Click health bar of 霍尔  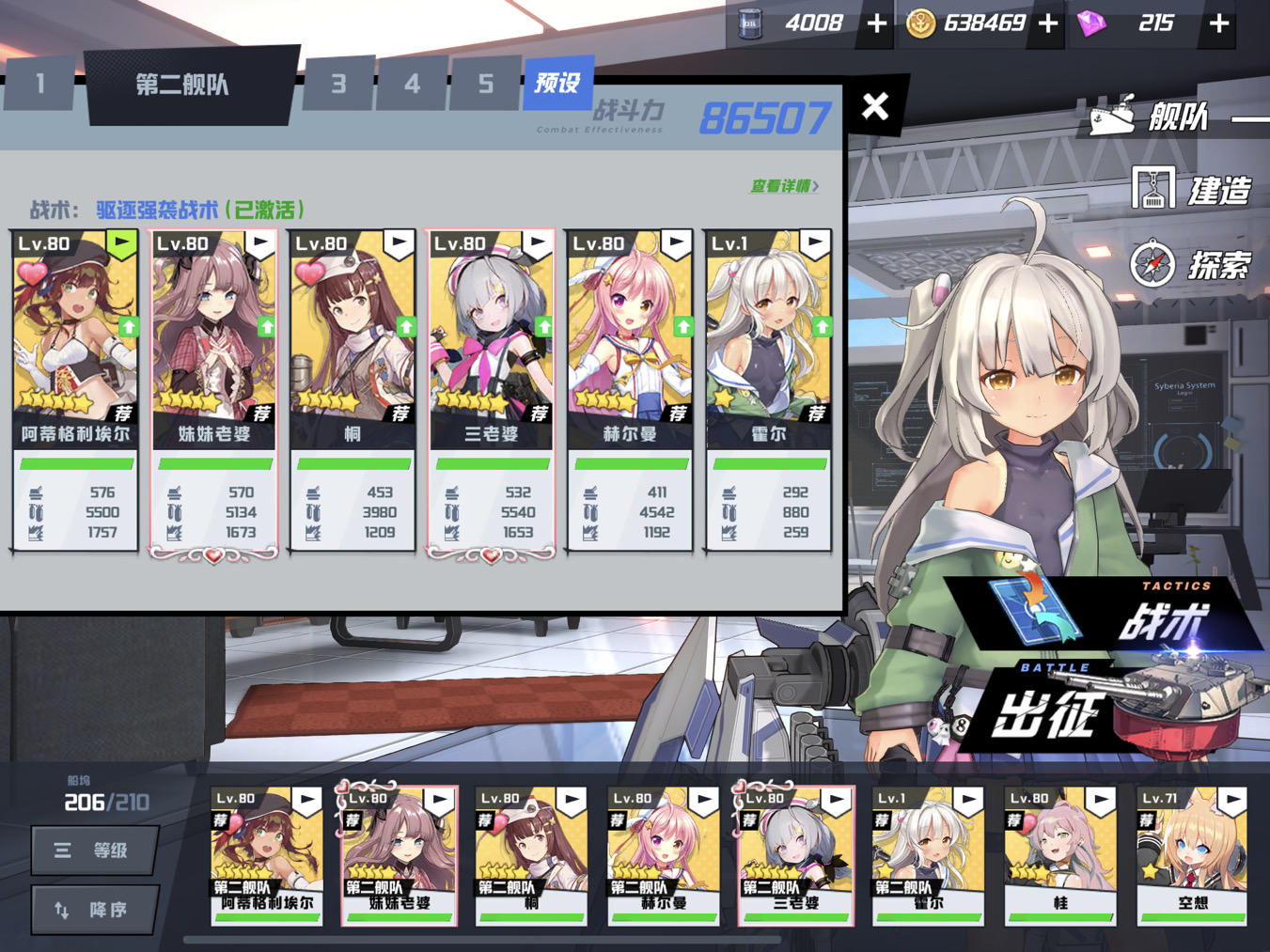[x=770, y=463]
